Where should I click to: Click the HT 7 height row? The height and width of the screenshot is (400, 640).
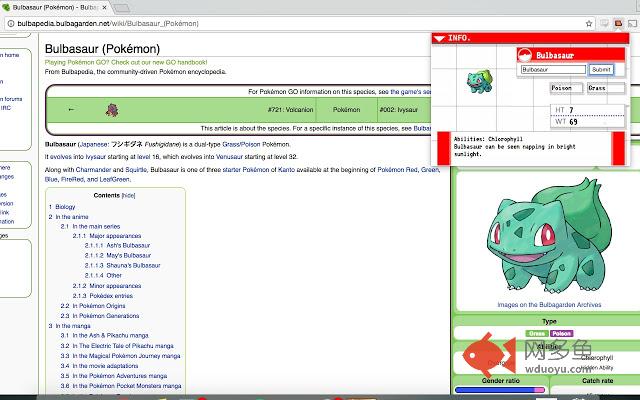587,110
